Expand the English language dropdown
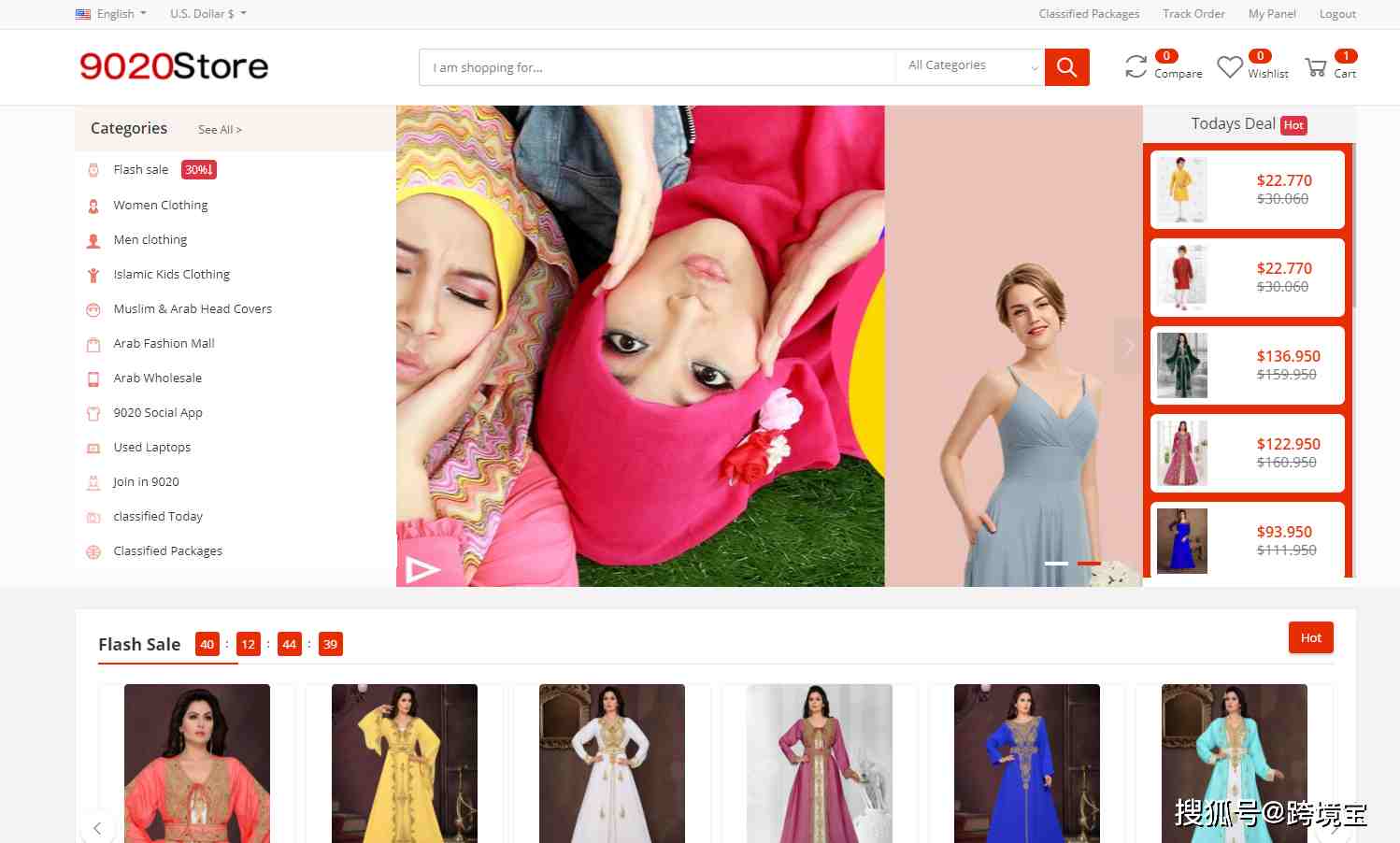 tap(111, 14)
